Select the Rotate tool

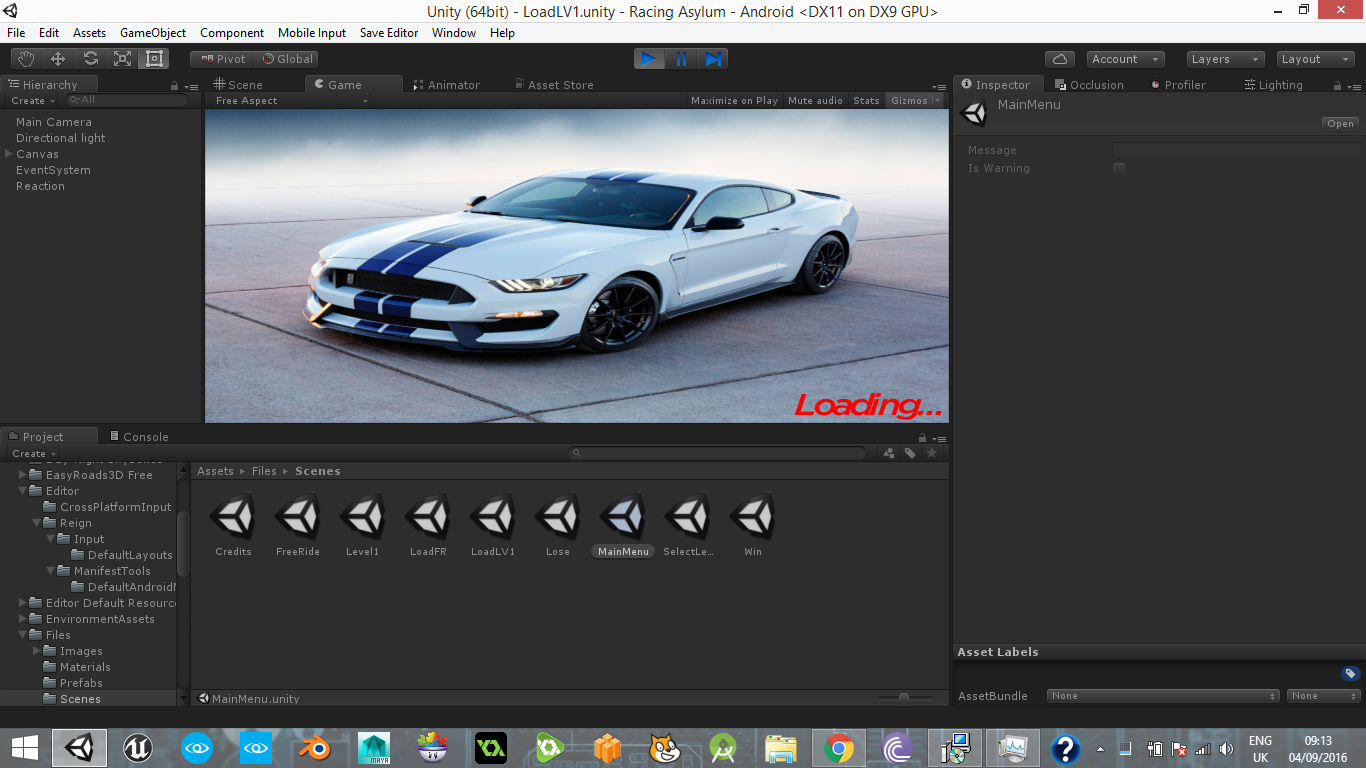click(90, 59)
